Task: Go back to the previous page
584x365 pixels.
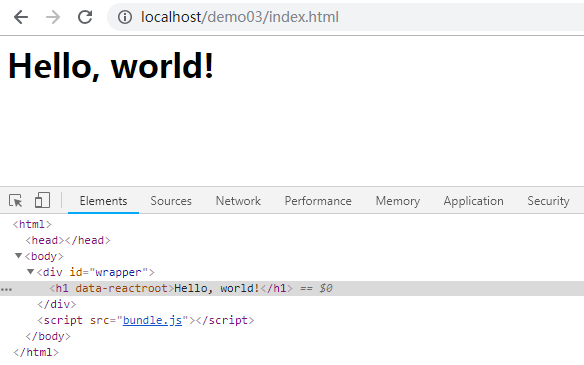Action: 21,17
